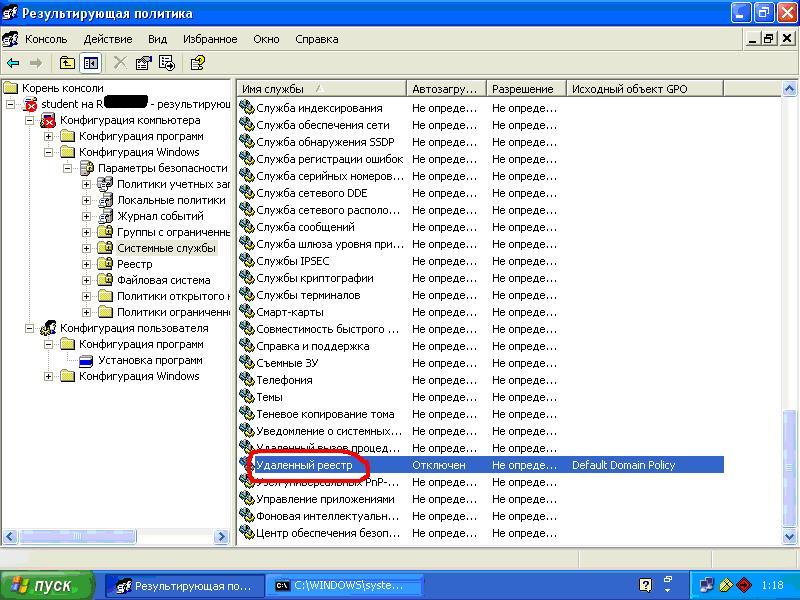The width and height of the screenshot is (800, 600).
Task: Click the Delete X toolbar icon
Action: [120, 63]
